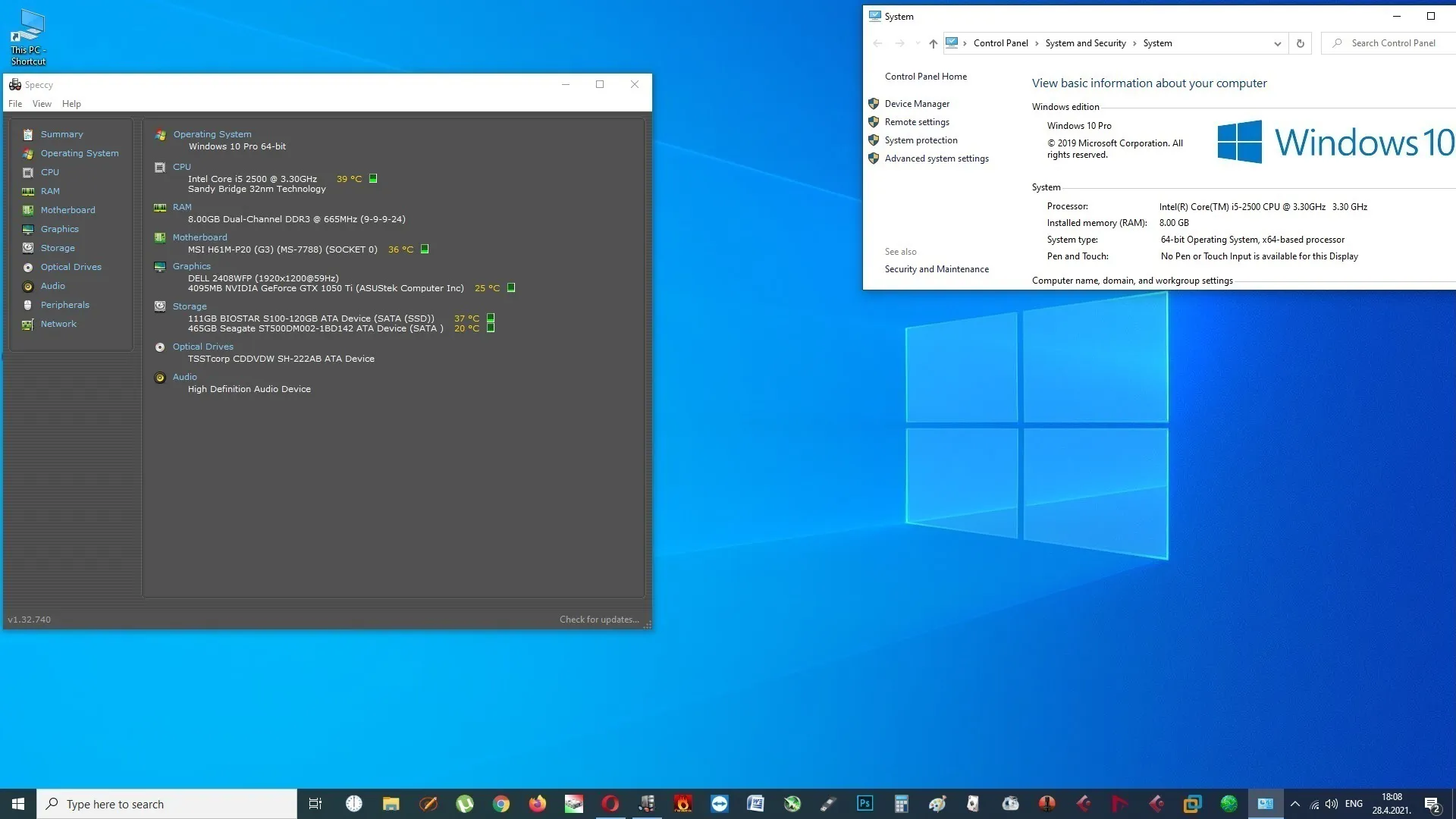
Task: Open Calculator from the taskbar
Action: point(901,804)
